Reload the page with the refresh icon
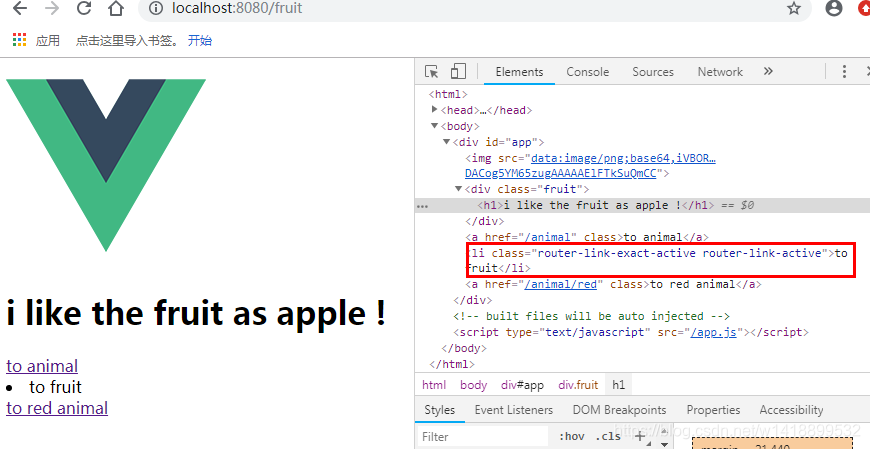Screen dimensions: 870x449 point(84,8)
